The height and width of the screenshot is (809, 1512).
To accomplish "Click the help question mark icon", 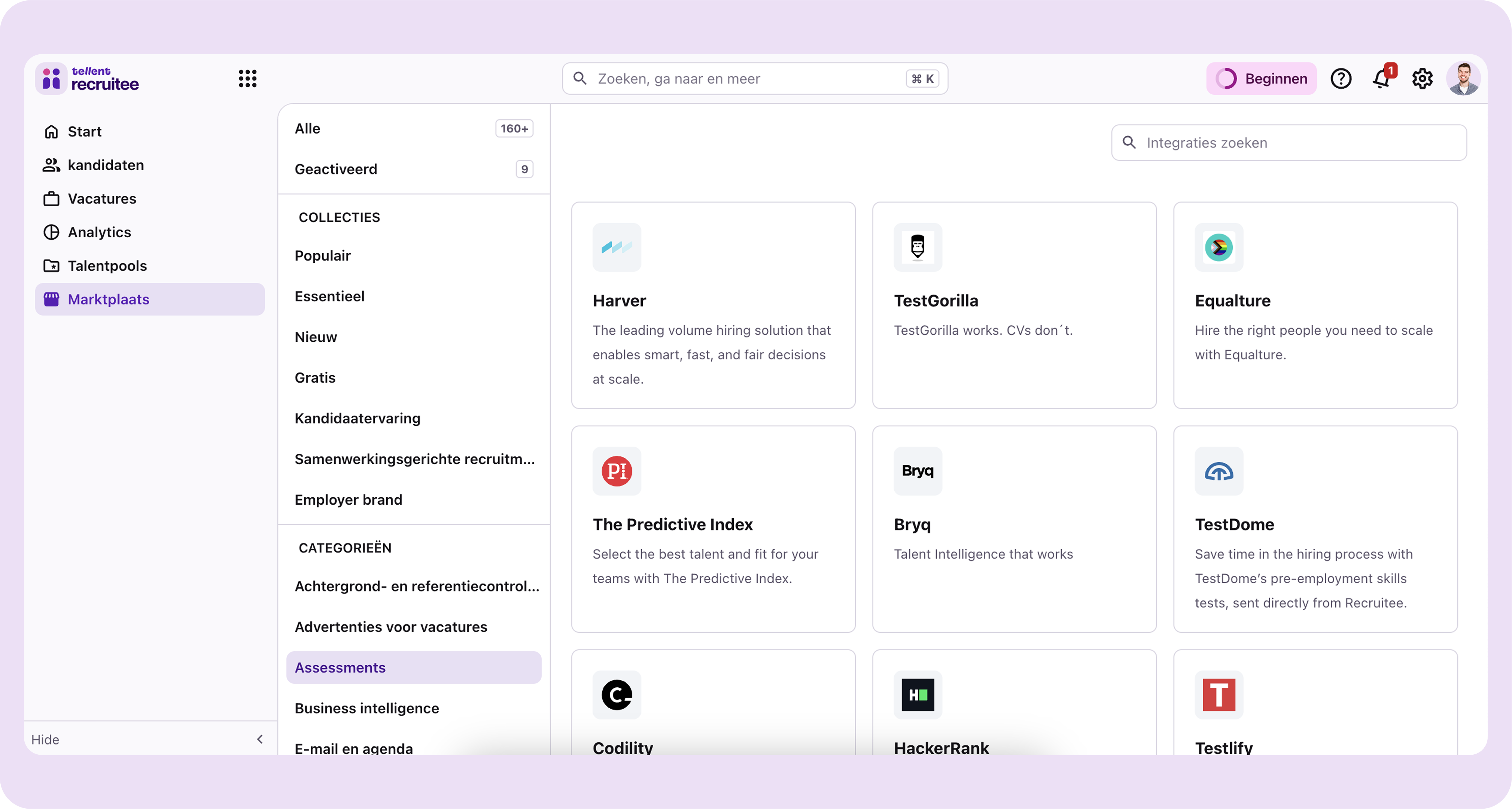I will point(1341,78).
